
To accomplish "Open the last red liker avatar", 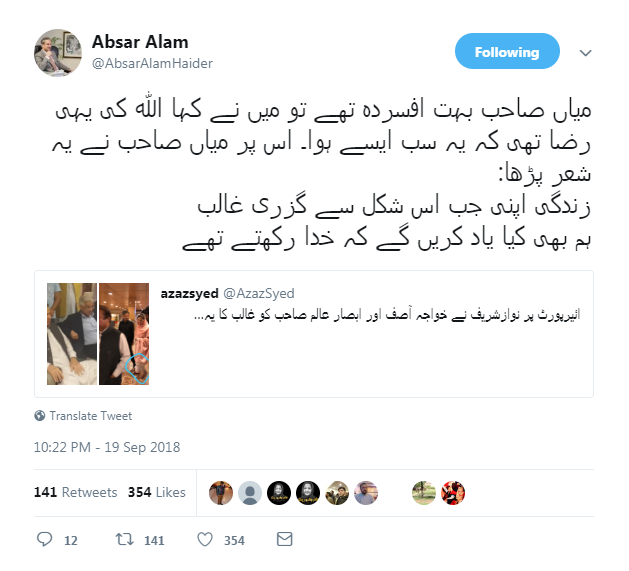I will click(452, 493).
